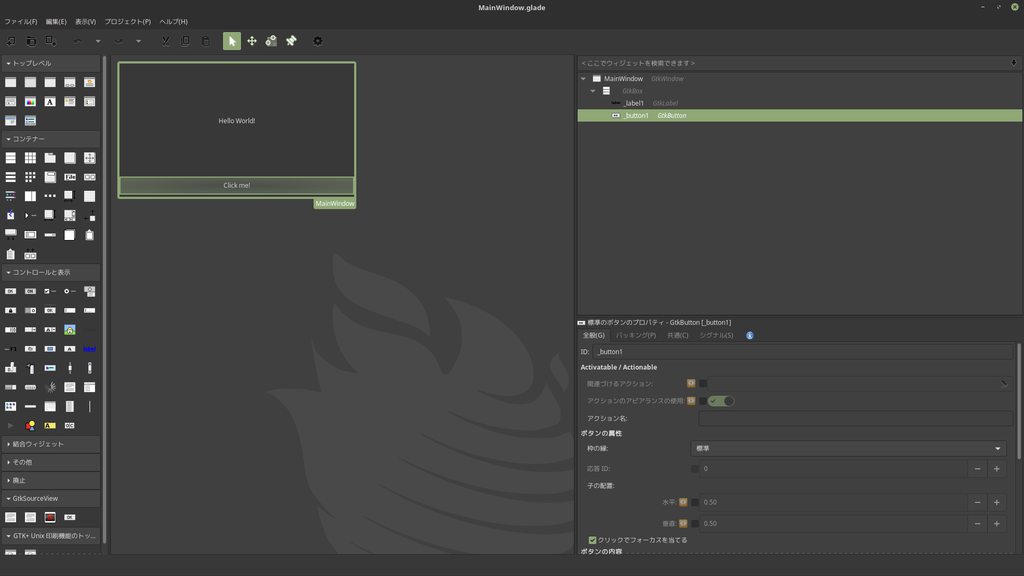Pick the red-eye GtkSourceView palette icon
Screen dimensions: 1024x576
50,517
